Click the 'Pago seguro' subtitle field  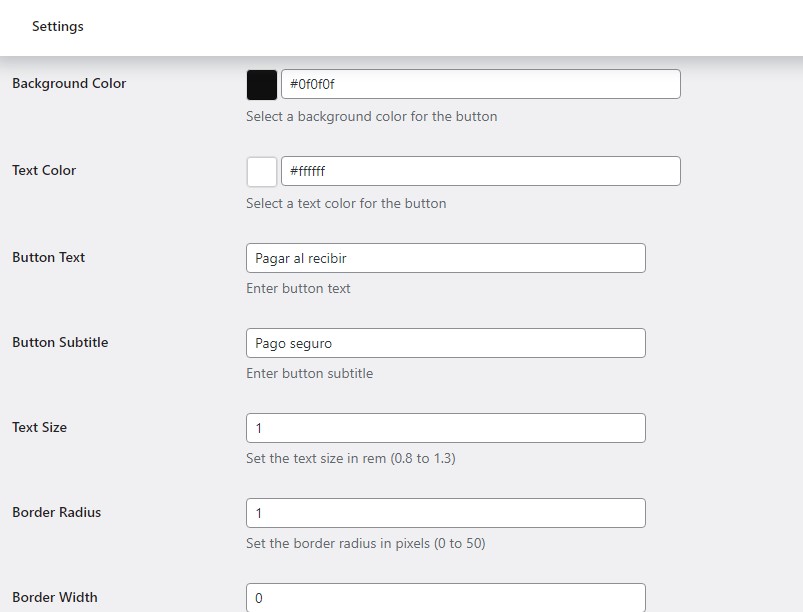click(x=445, y=343)
